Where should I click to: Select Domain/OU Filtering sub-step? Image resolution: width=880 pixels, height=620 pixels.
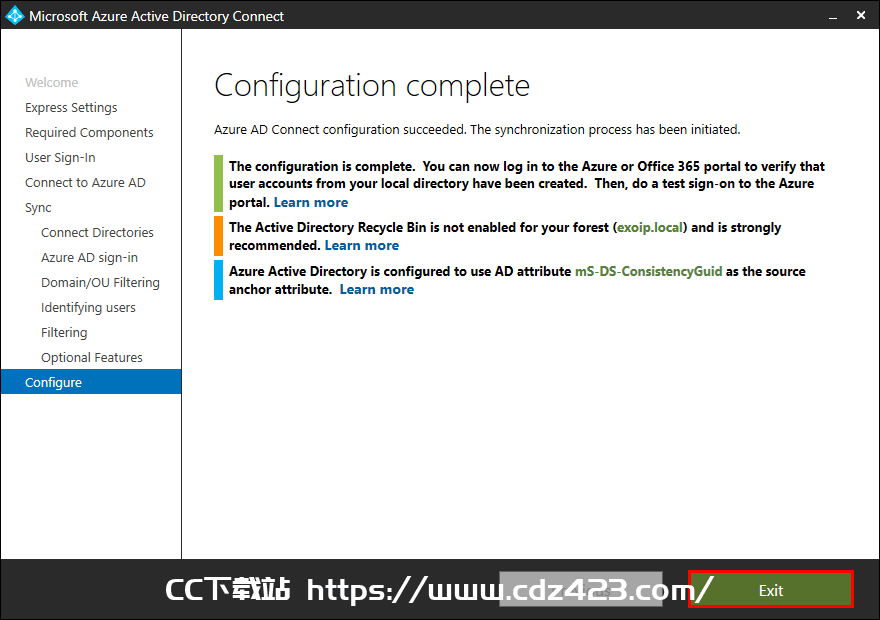coord(100,283)
